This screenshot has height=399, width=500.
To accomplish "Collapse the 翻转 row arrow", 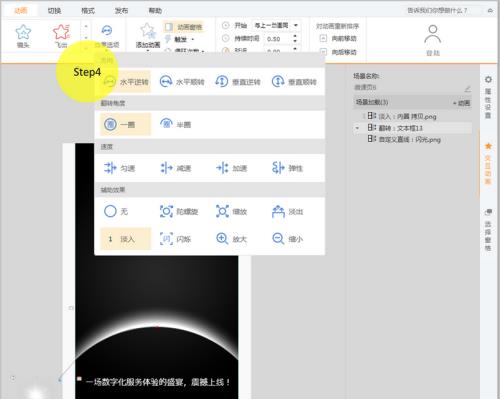I will pyautogui.click(x=357, y=128).
